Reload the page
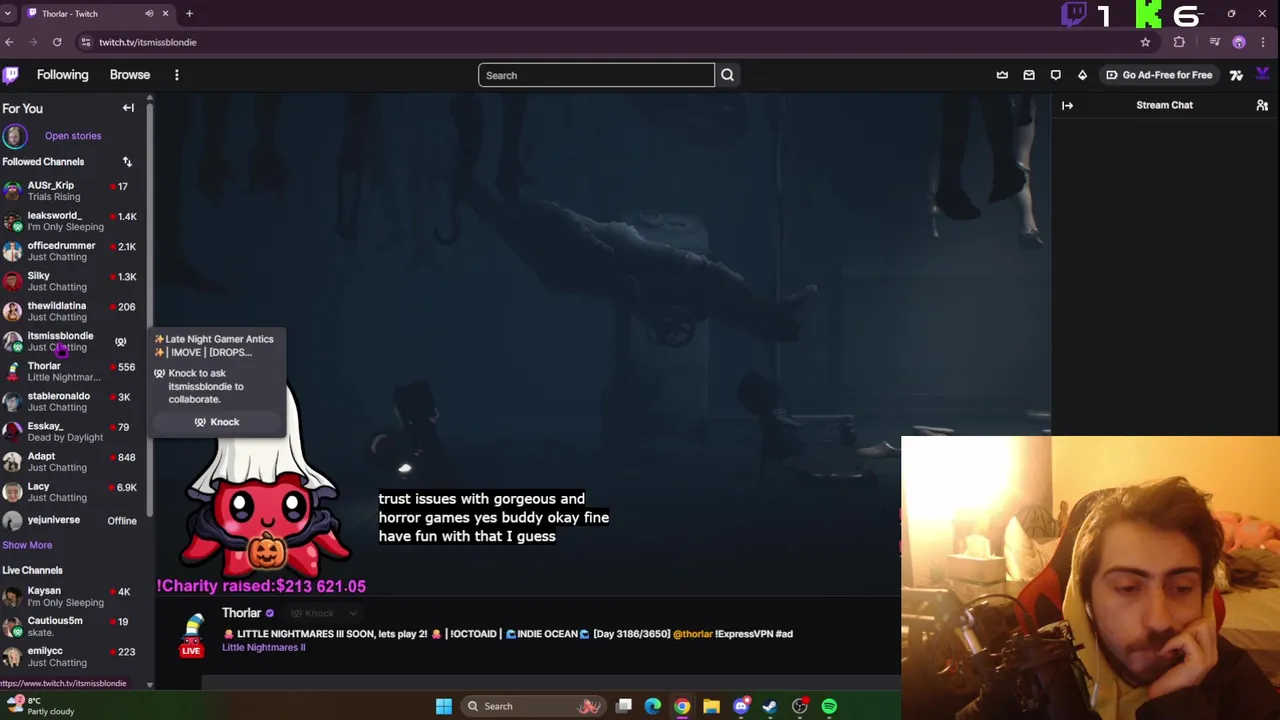 [x=57, y=42]
